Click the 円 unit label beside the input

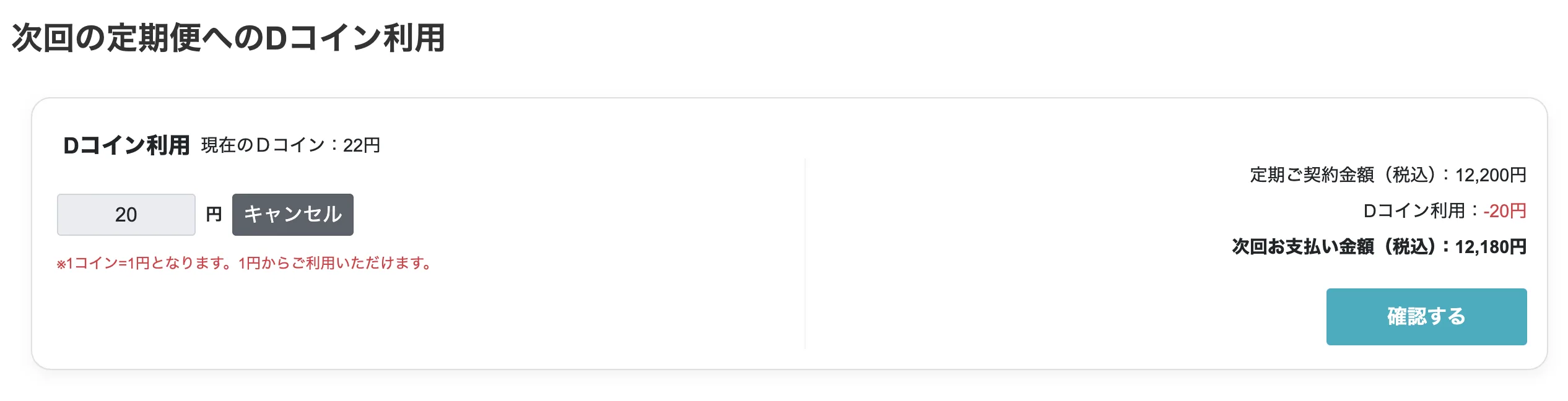(215, 215)
